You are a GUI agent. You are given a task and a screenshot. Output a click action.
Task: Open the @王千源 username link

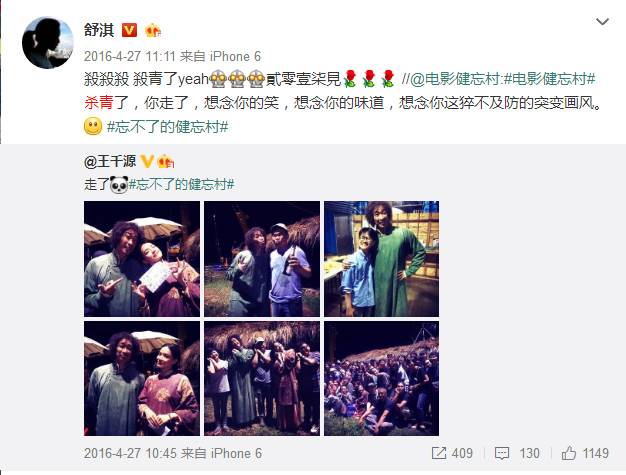[x=110, y=161]
